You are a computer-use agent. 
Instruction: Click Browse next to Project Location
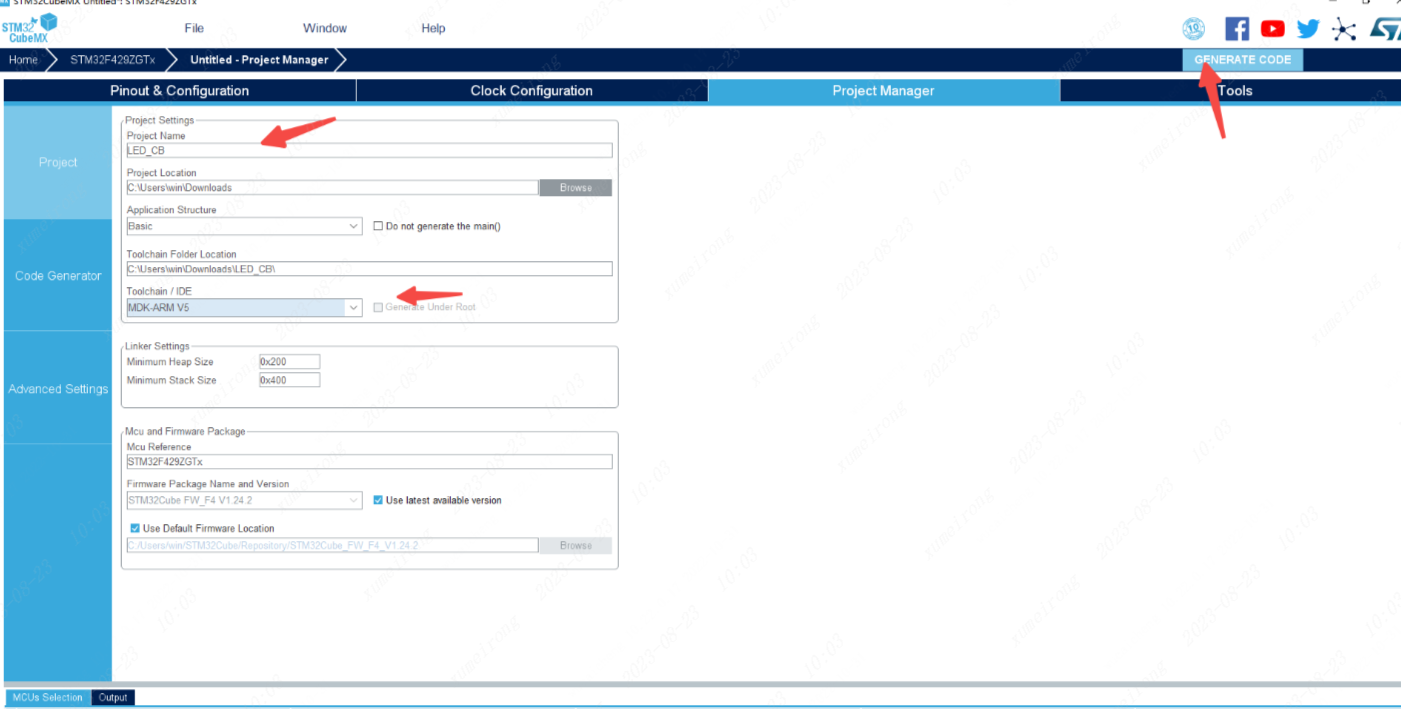[x=576, y=188]
